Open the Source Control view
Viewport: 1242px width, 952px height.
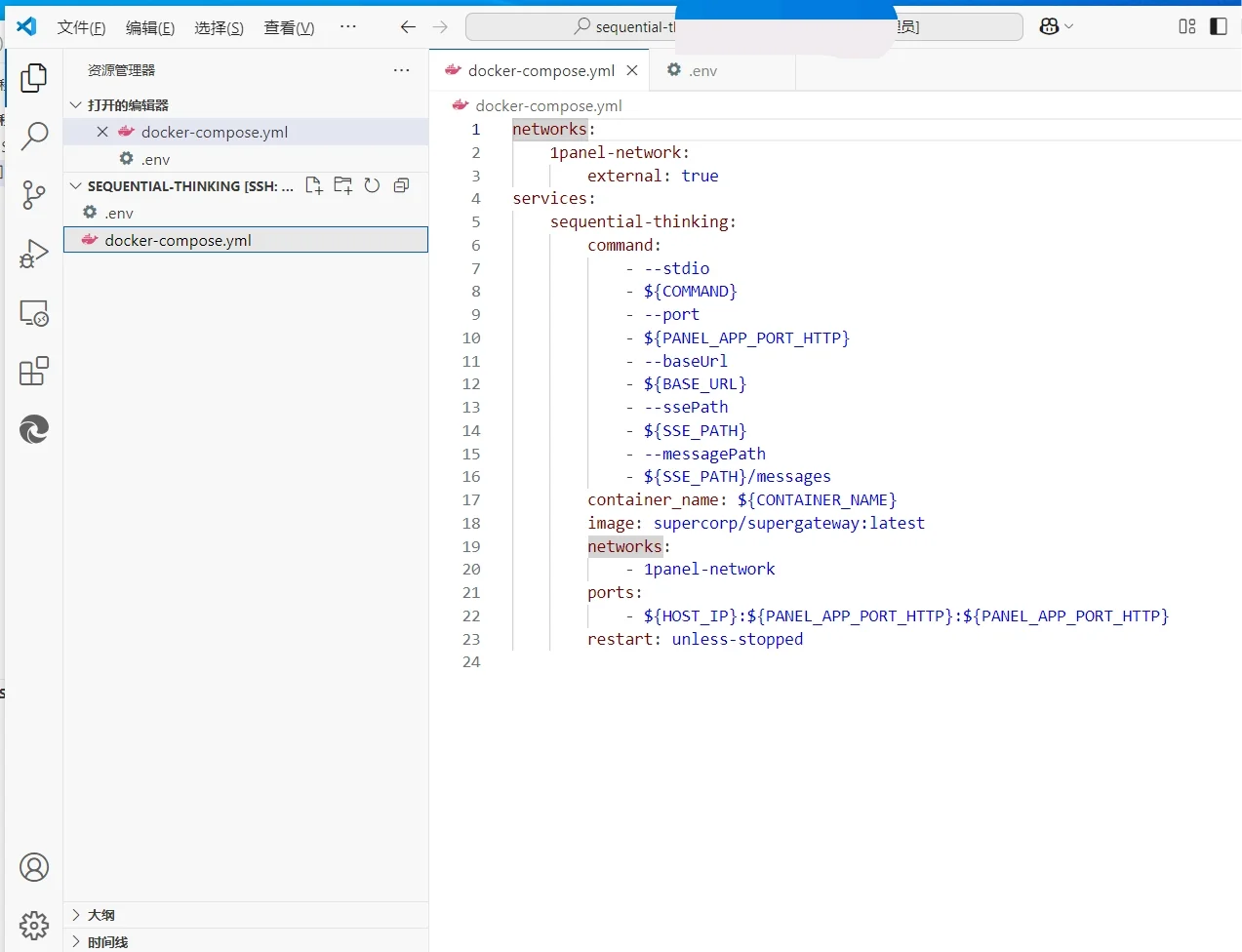(x=34, y=195)
